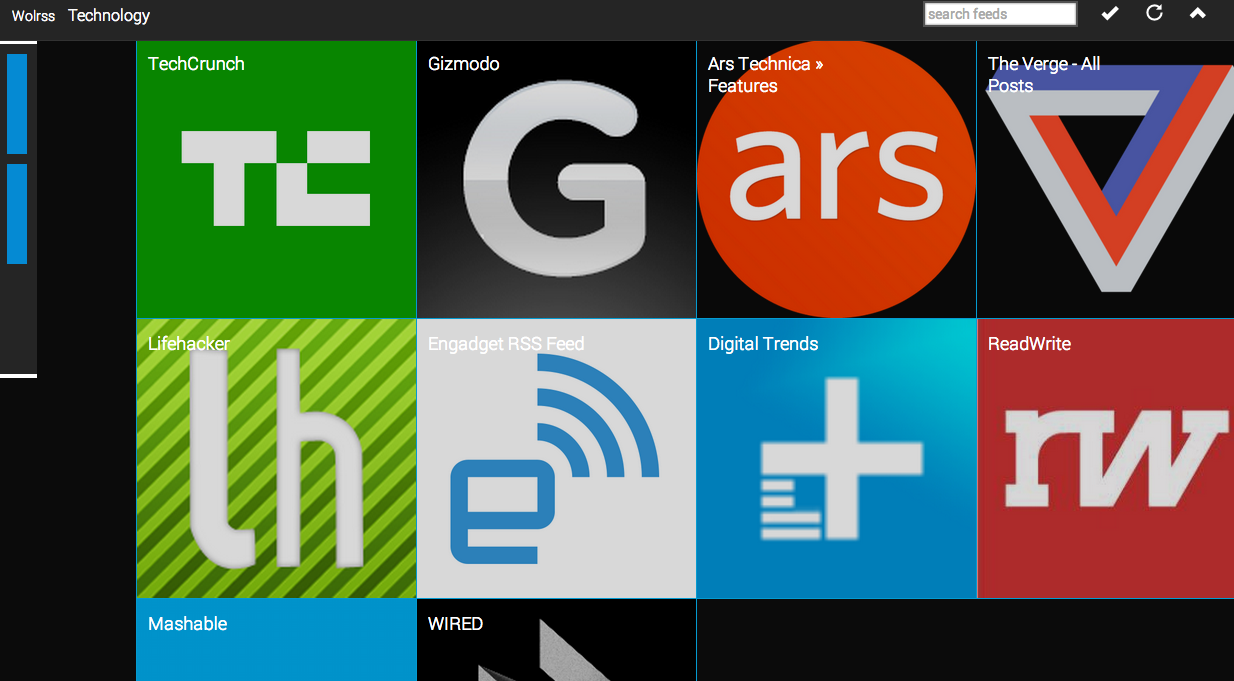Select the Engadget RSS Feed logo
The image size is (1234, 681).
(556, 460)
